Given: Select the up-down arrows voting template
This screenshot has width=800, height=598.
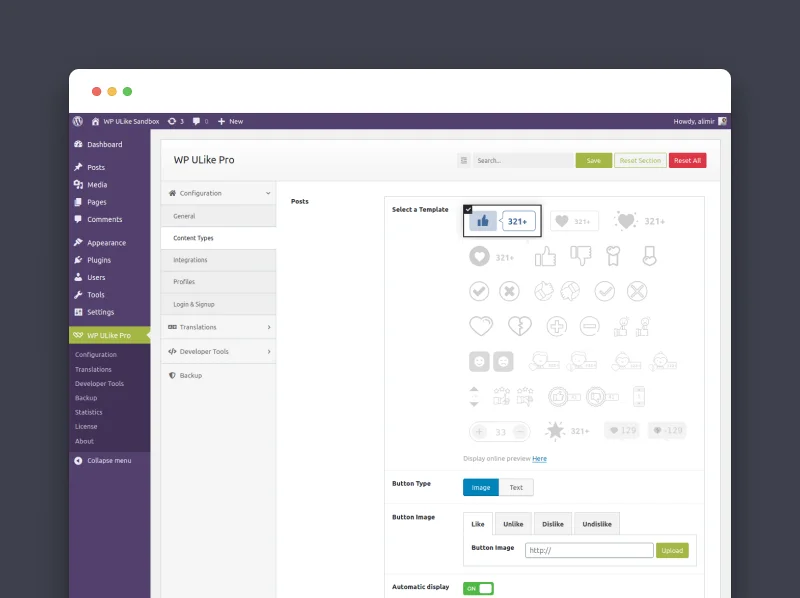Looking at the screenshot, I should [x=472, y=395].
